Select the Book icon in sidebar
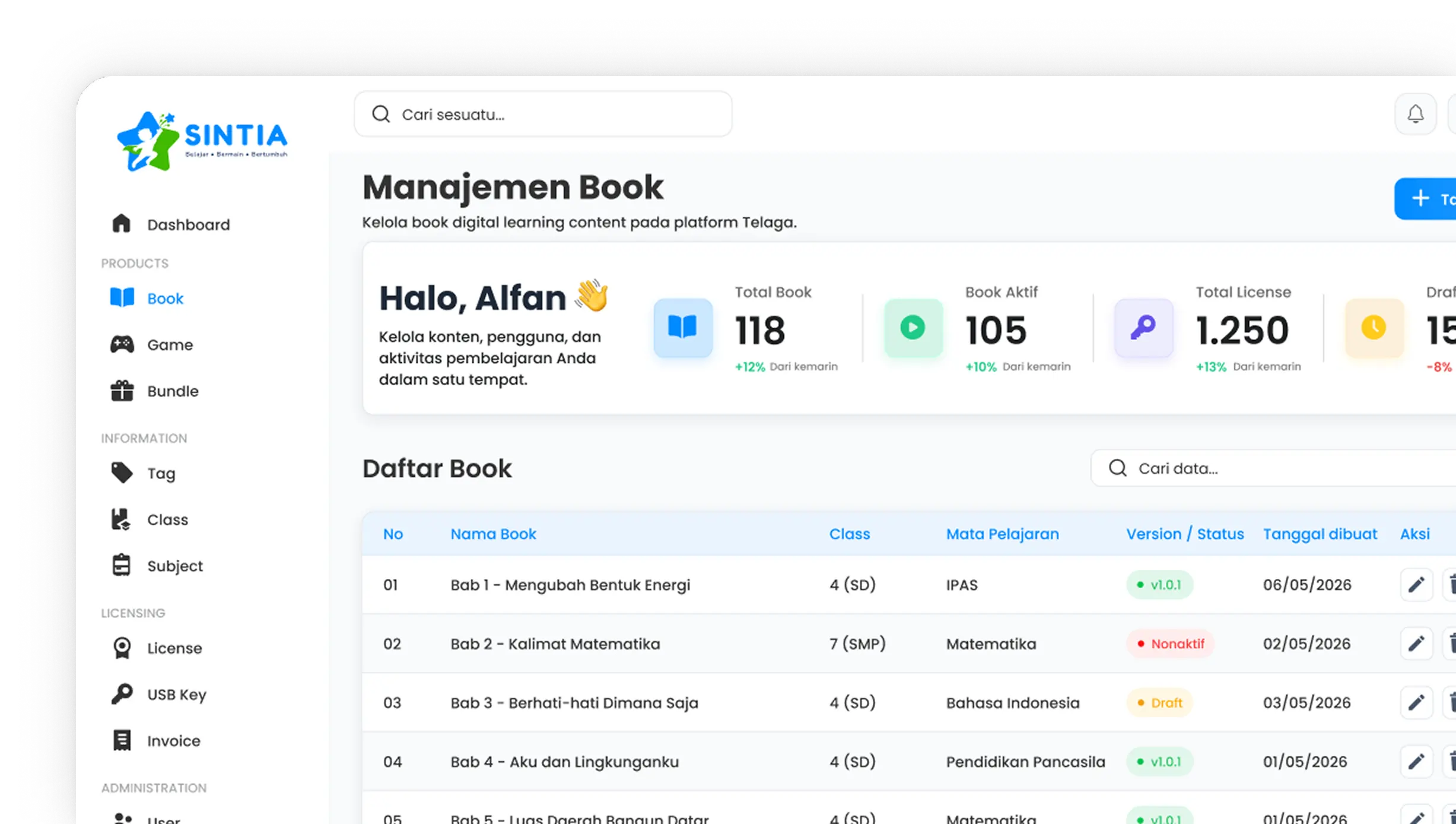This screenshot has height=824, width=1456. [x=122, y=297]
